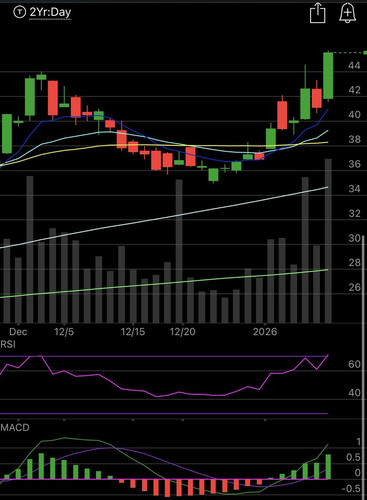Screen dimensions: 367x500
Task: Click the 32 price axis label
Action: [354, 213]
